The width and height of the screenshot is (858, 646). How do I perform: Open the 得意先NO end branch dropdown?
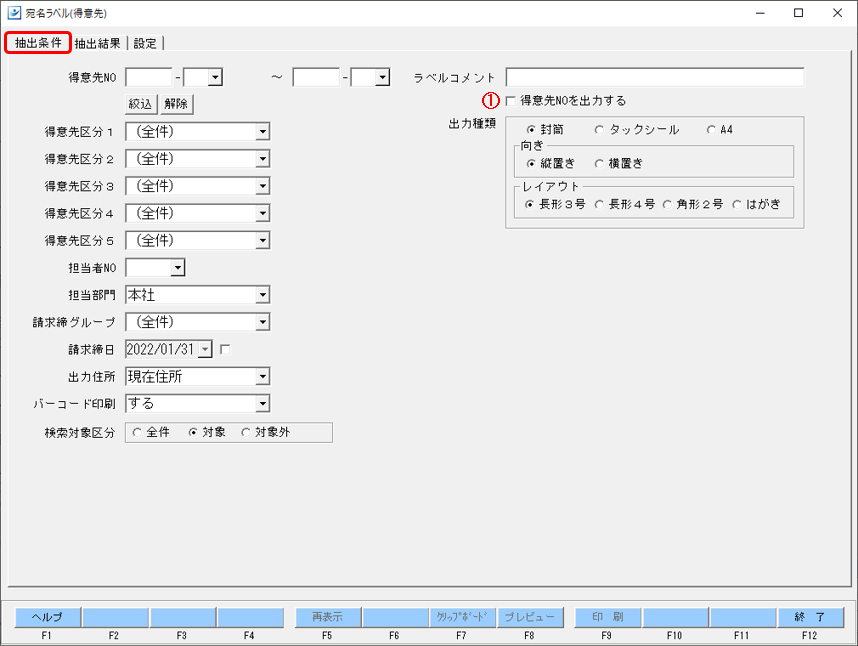(x=382, y=78)
